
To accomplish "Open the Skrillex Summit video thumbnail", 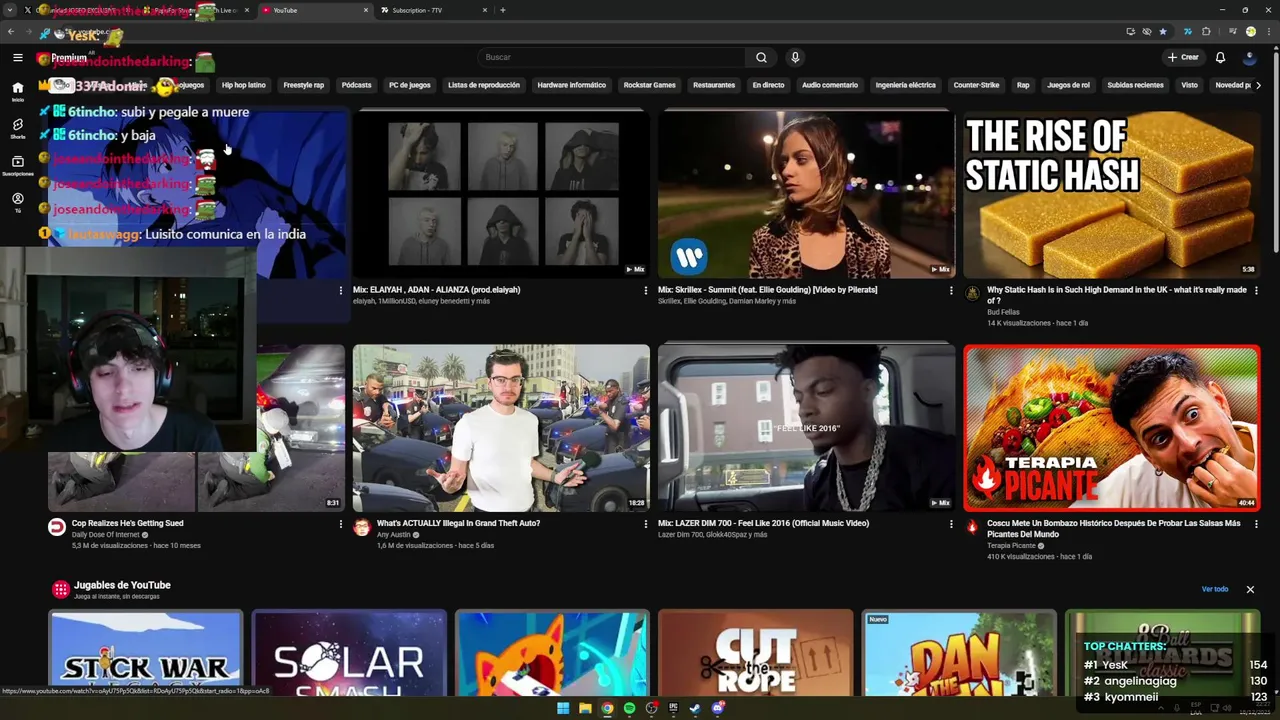I will pyautogui.click(x=806, y=194).
